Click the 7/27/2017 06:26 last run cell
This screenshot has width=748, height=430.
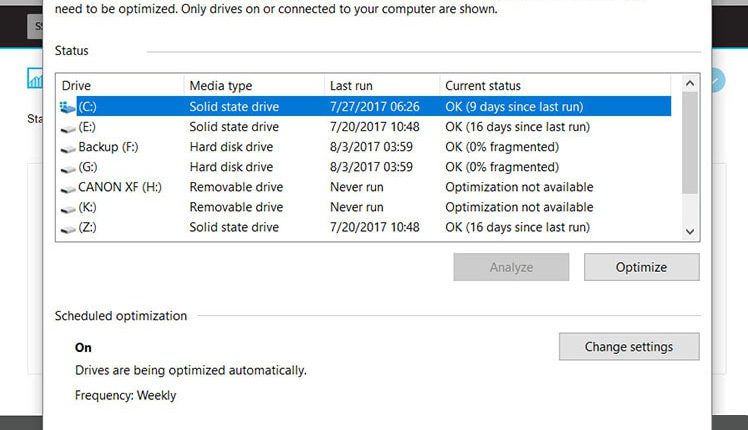(374, 106)
